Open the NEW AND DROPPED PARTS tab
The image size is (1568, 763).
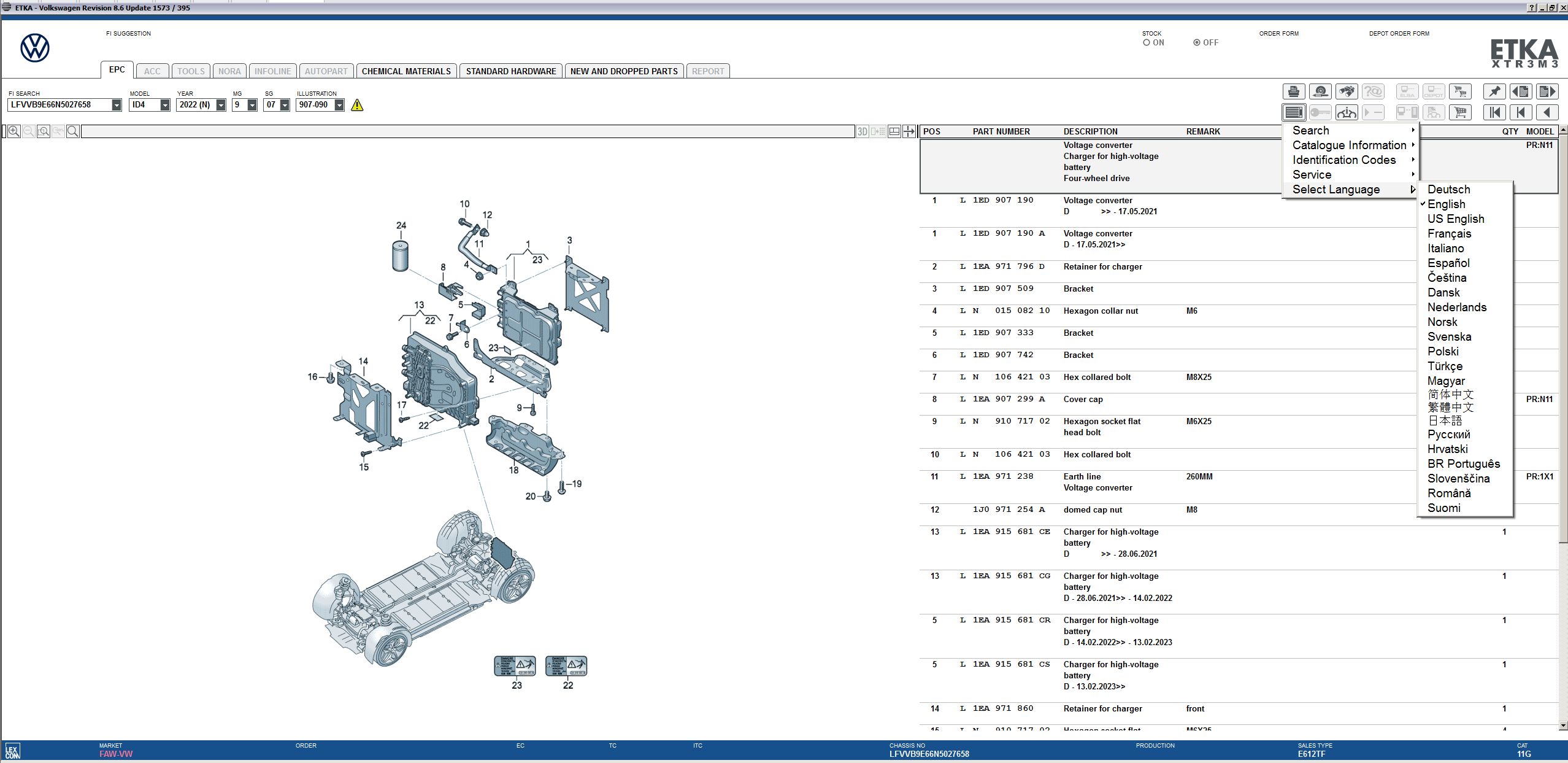point(624,71)
